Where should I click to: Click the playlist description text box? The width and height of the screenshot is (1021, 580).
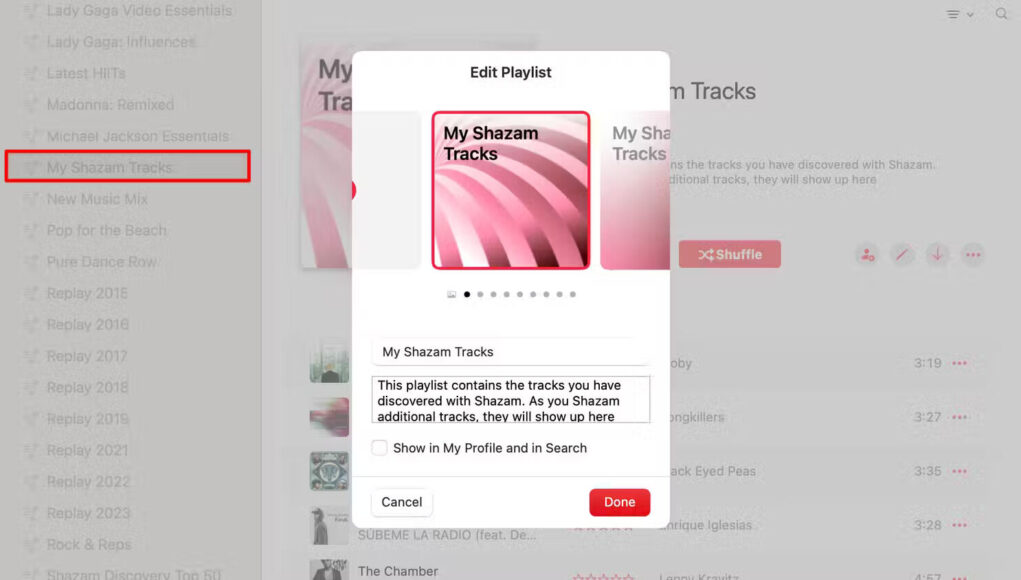(510, 400)
